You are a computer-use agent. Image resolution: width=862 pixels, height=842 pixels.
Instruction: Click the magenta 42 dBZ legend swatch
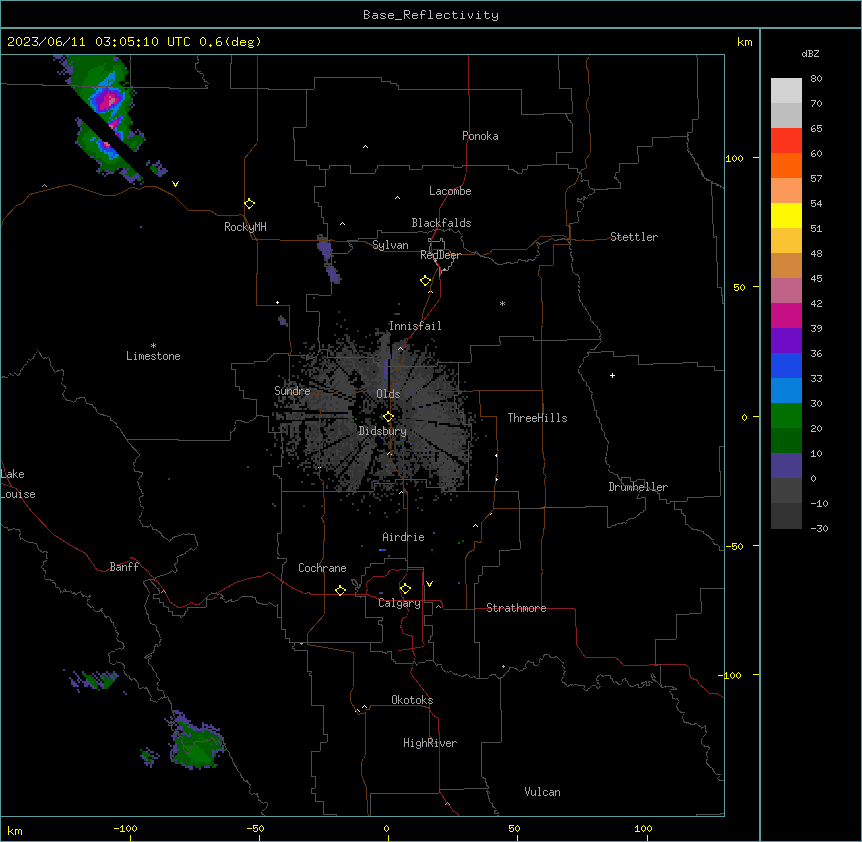786,315
